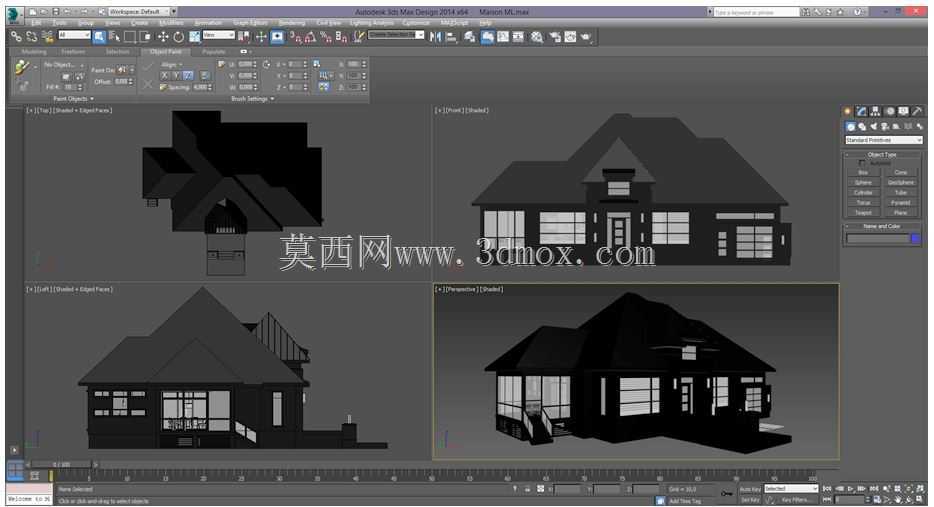Toggle Window/Crossing selection mode
The width and height of the screenshot is (934, 507).
pyautogui.click(x=145, y=37)
